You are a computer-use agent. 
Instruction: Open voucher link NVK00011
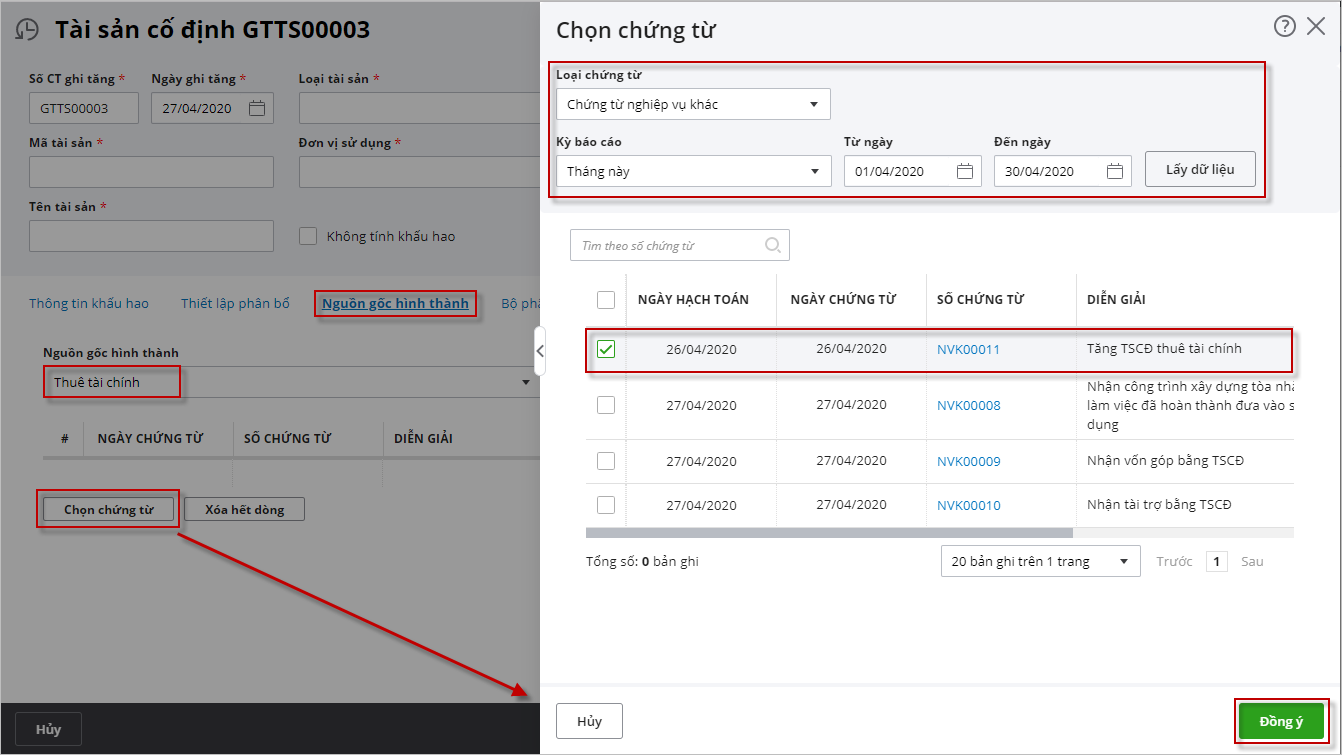[968, 349]
